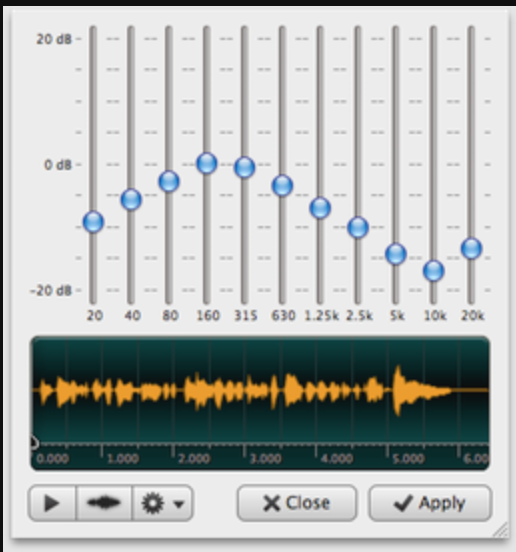Image resolution: width=516 pixels, height=552 pixels.
Task: Click the 20k band slider knob
Action: [x=471, y=249]
